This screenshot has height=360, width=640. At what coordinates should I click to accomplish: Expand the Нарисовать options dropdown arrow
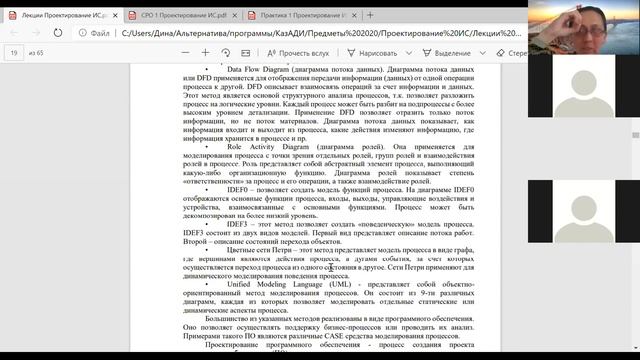(x=409, y=53)
